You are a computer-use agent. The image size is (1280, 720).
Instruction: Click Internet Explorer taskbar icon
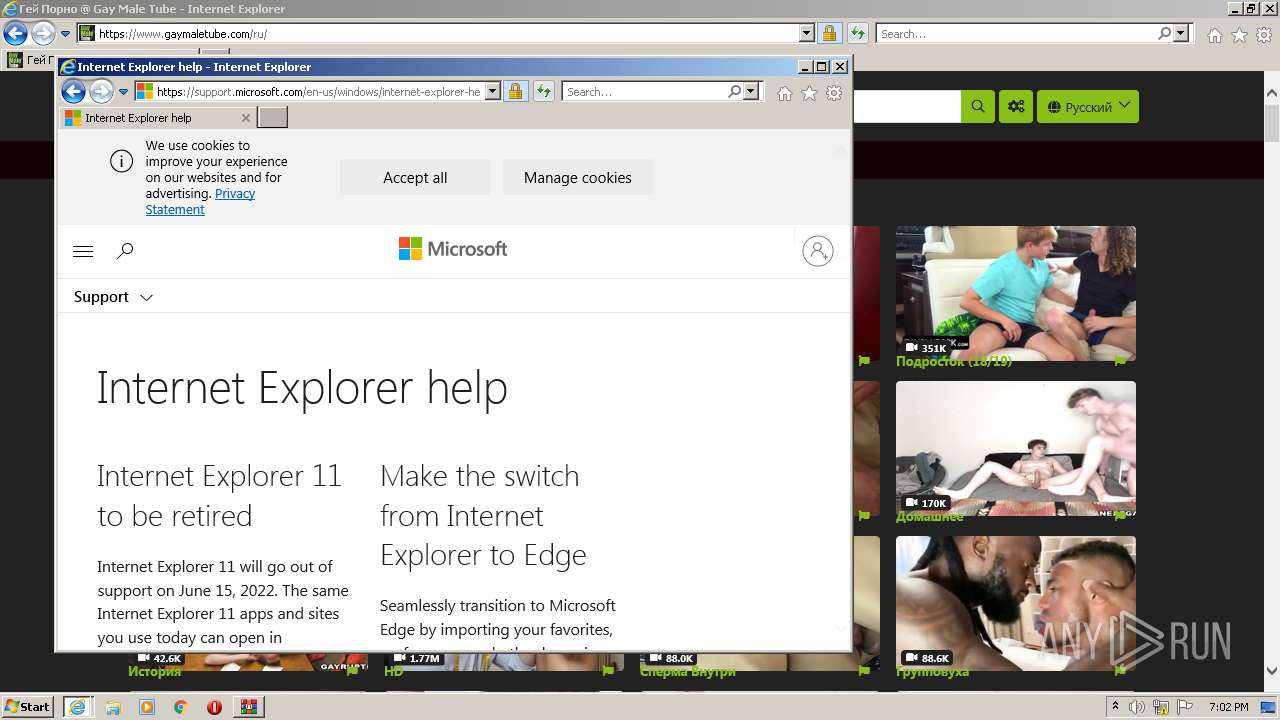78,707
